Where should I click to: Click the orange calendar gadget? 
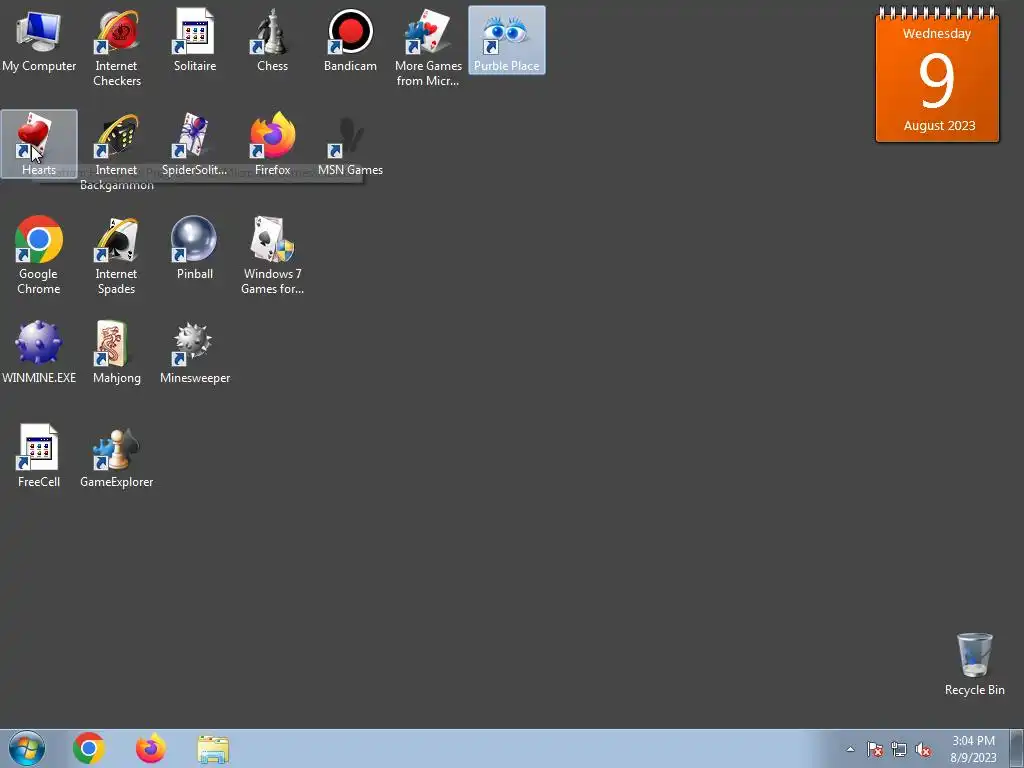937,74
